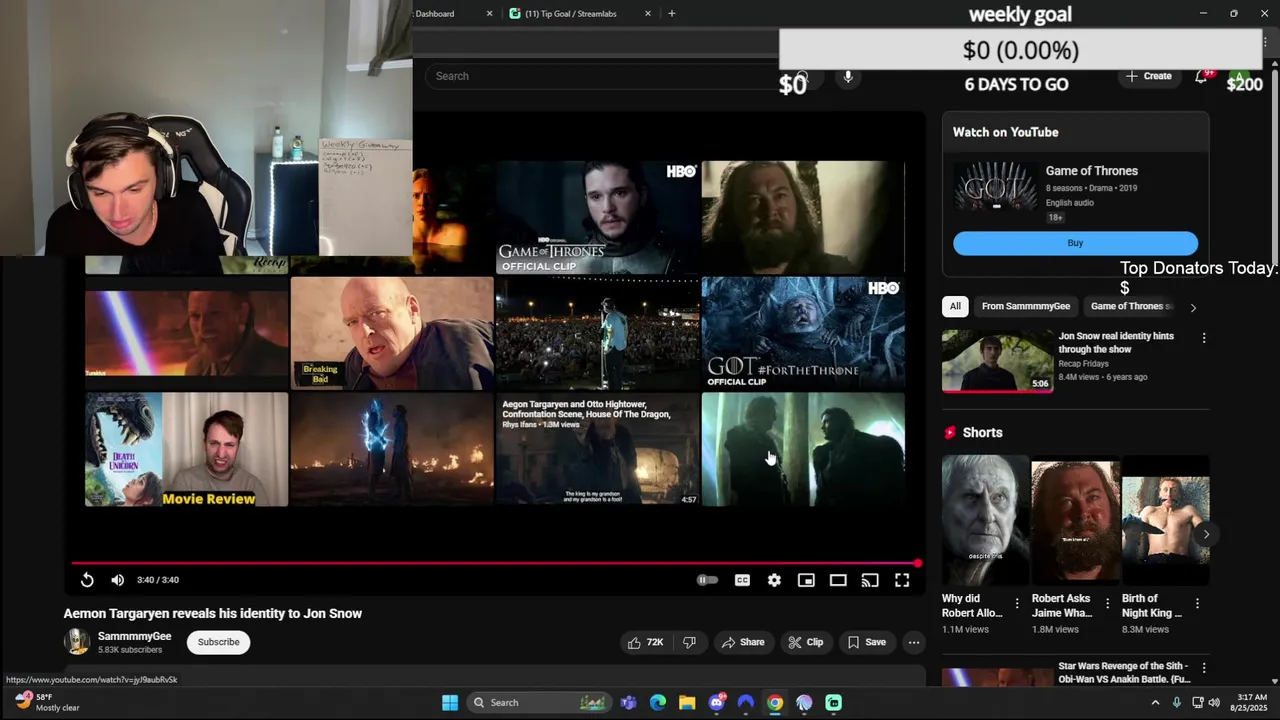This screenshot has height=720, width=1280.
Task: Open YouTube notifications bell
Action: tap(1202, 76)
